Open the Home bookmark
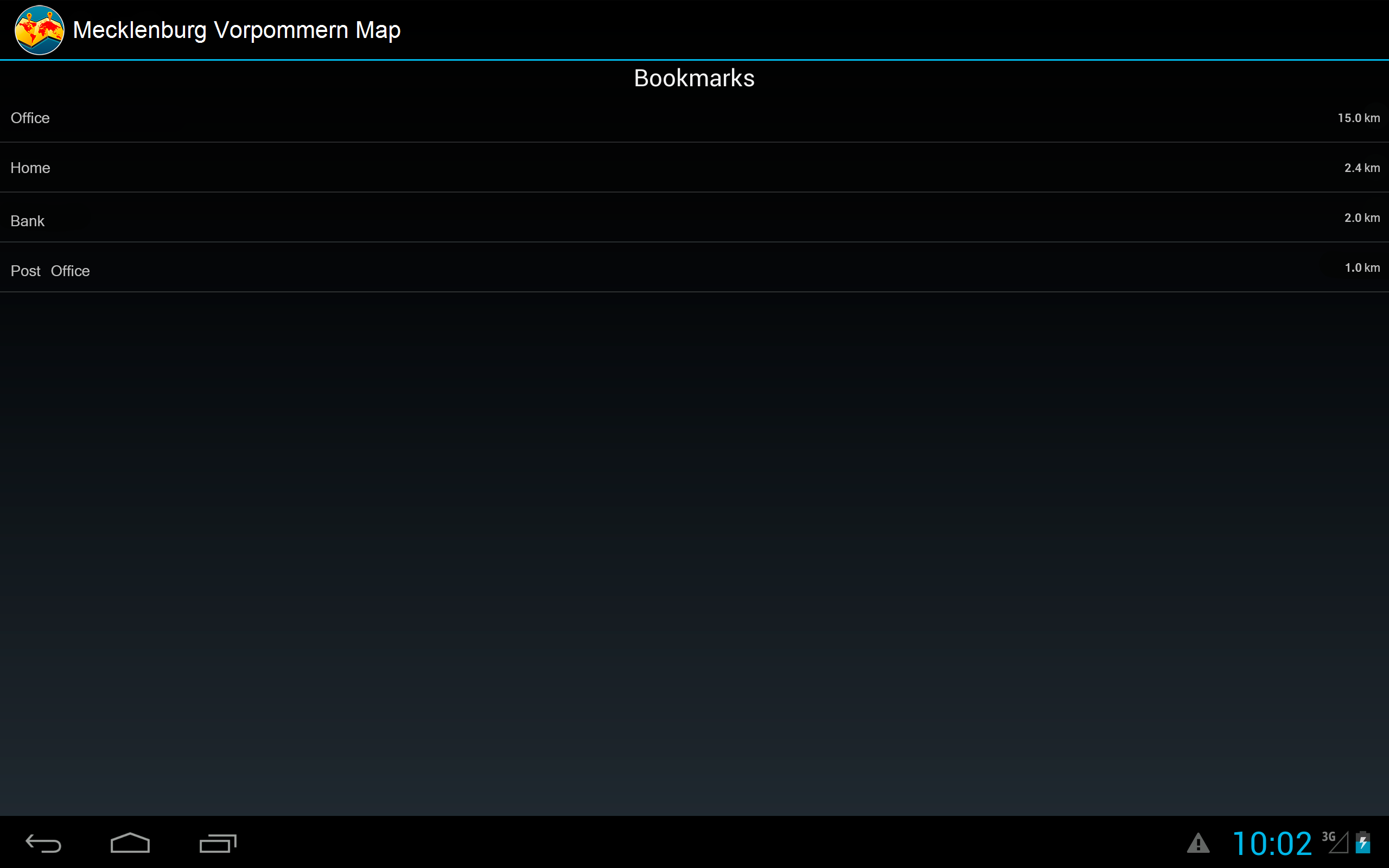 (x=30, y=168)
